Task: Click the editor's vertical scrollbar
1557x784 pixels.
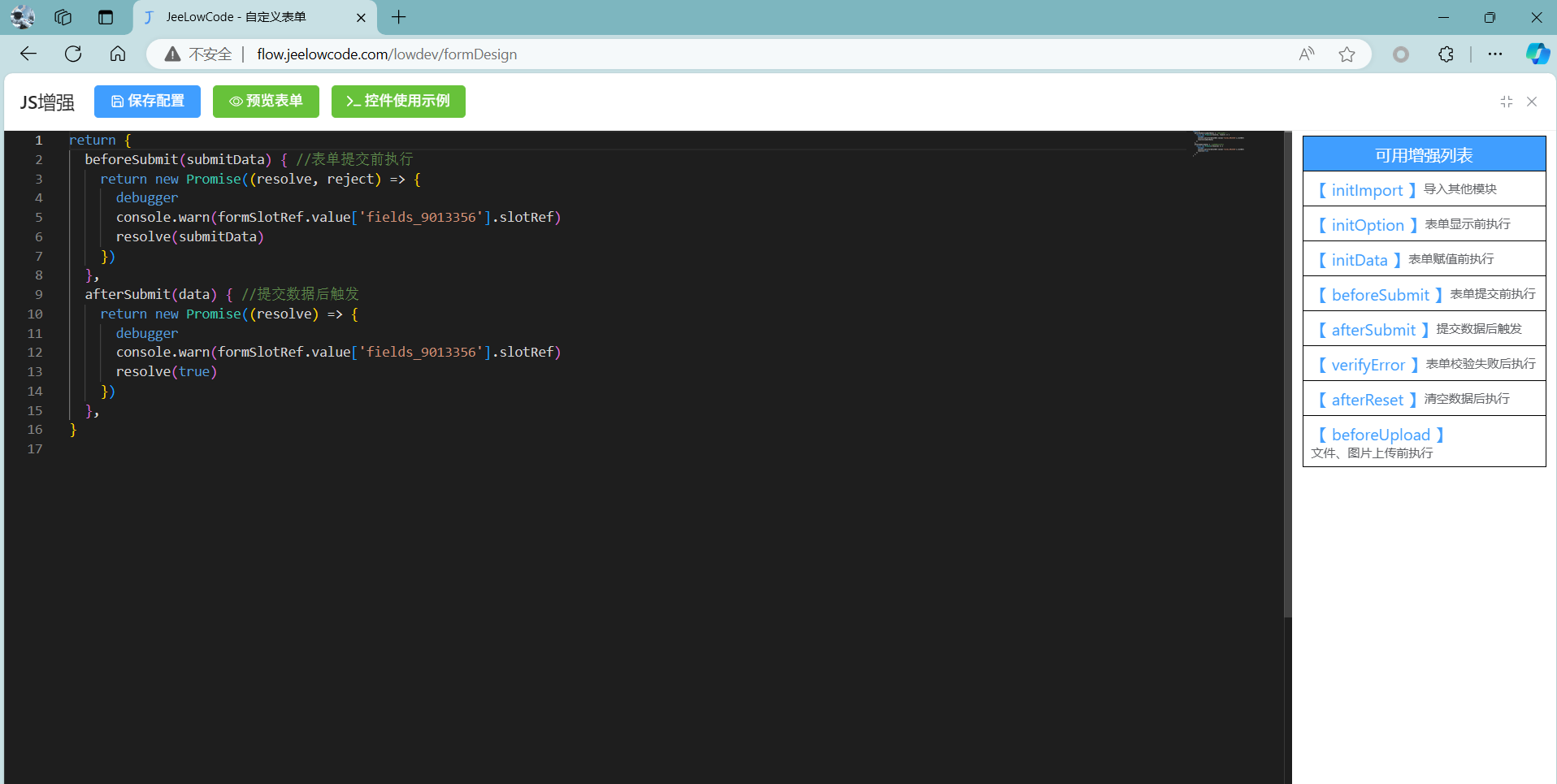Action: click(1287, 374)
